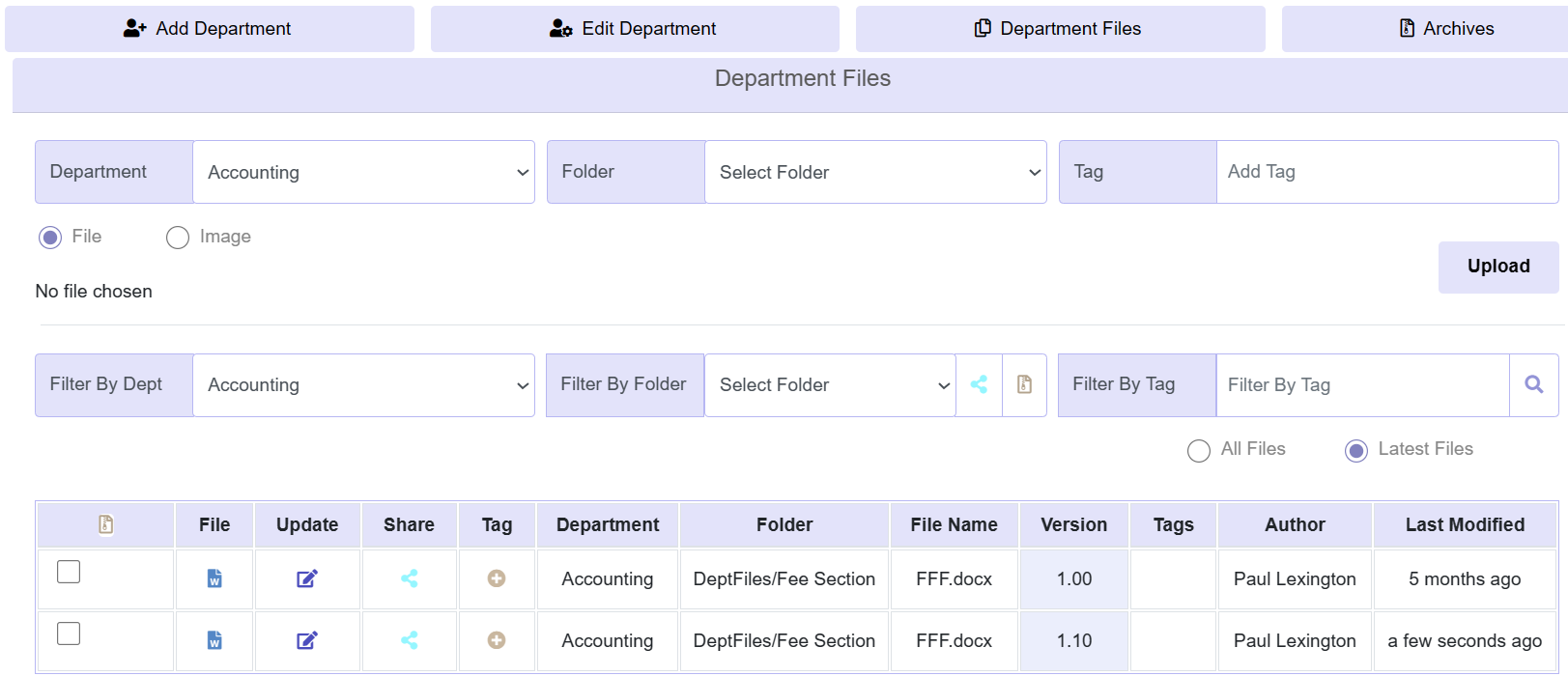Screen dimensions: 1568x676
Task: Click Paul Lexington in version 1.00 row
Action: point(1295,578)
